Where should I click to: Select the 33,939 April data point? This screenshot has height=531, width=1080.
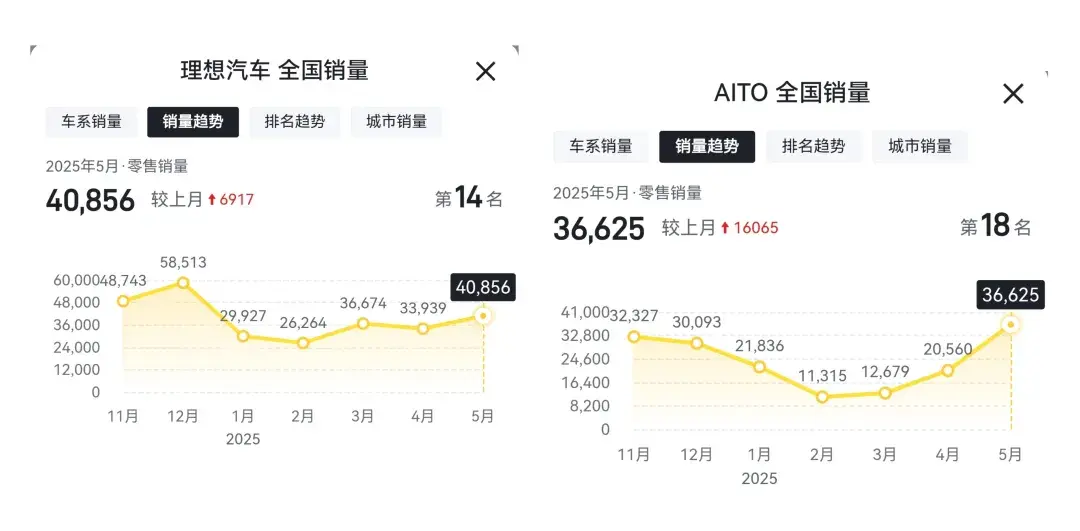pos(423,329)
